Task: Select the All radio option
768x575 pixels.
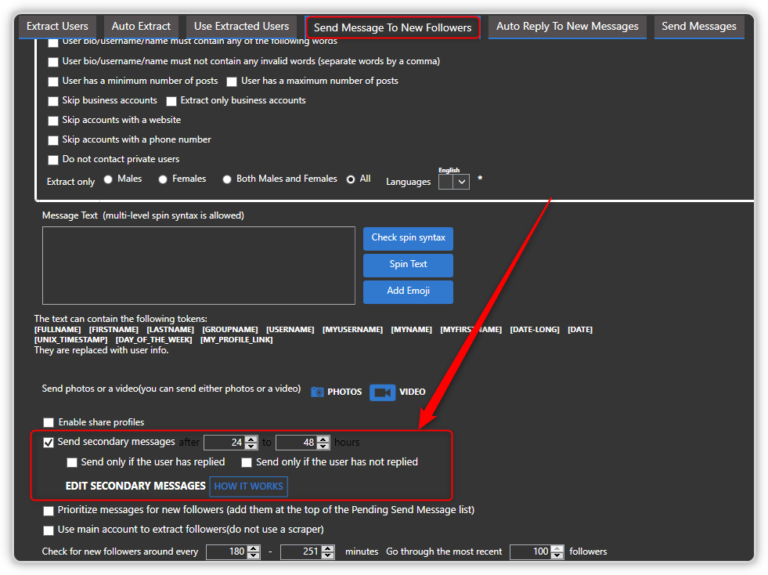Action: 351,179
